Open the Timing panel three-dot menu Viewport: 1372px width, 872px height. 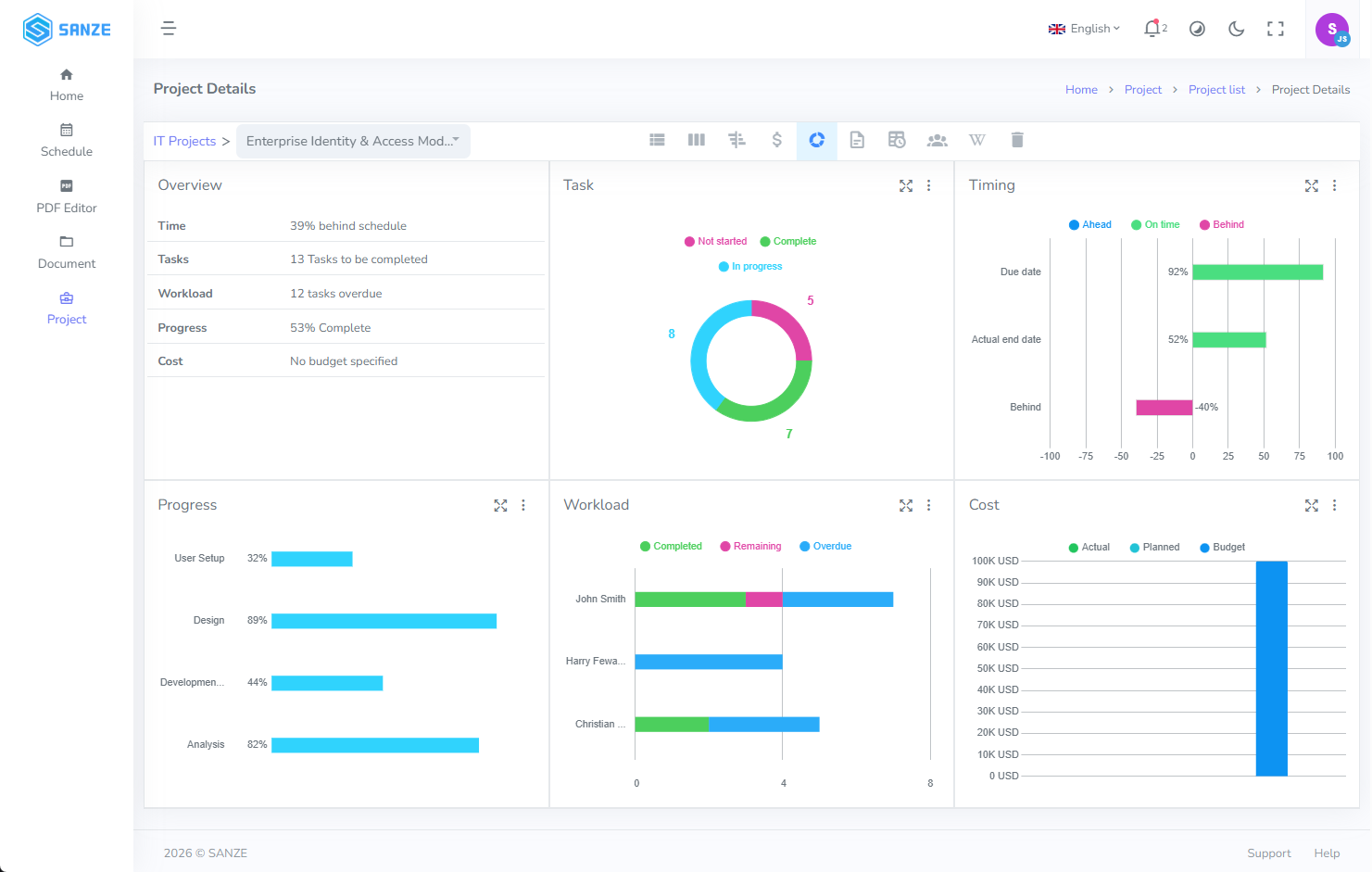tap(1334, 186)
